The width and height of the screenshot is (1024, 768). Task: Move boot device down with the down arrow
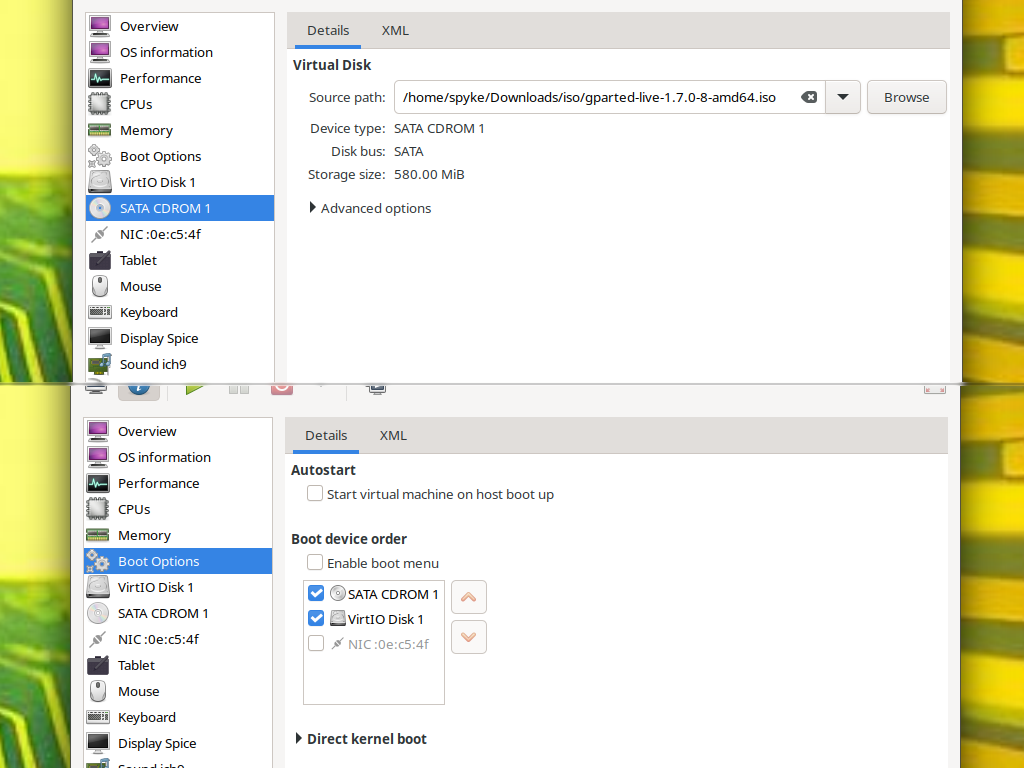click(469, 637)
